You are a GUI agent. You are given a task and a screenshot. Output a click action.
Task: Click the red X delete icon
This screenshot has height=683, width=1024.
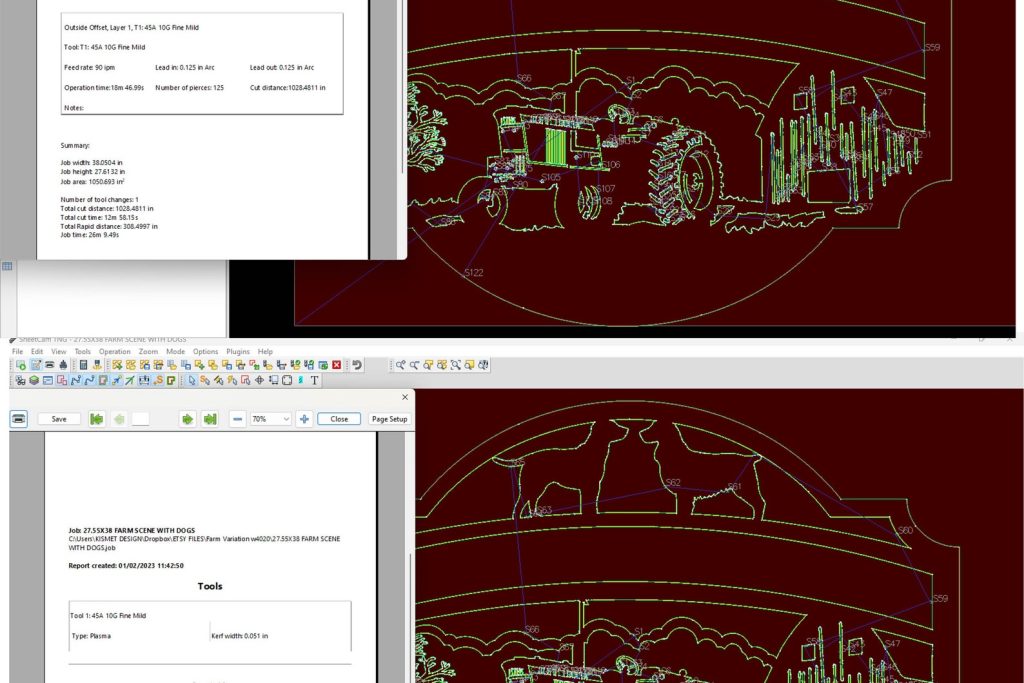tap(337, 365)
